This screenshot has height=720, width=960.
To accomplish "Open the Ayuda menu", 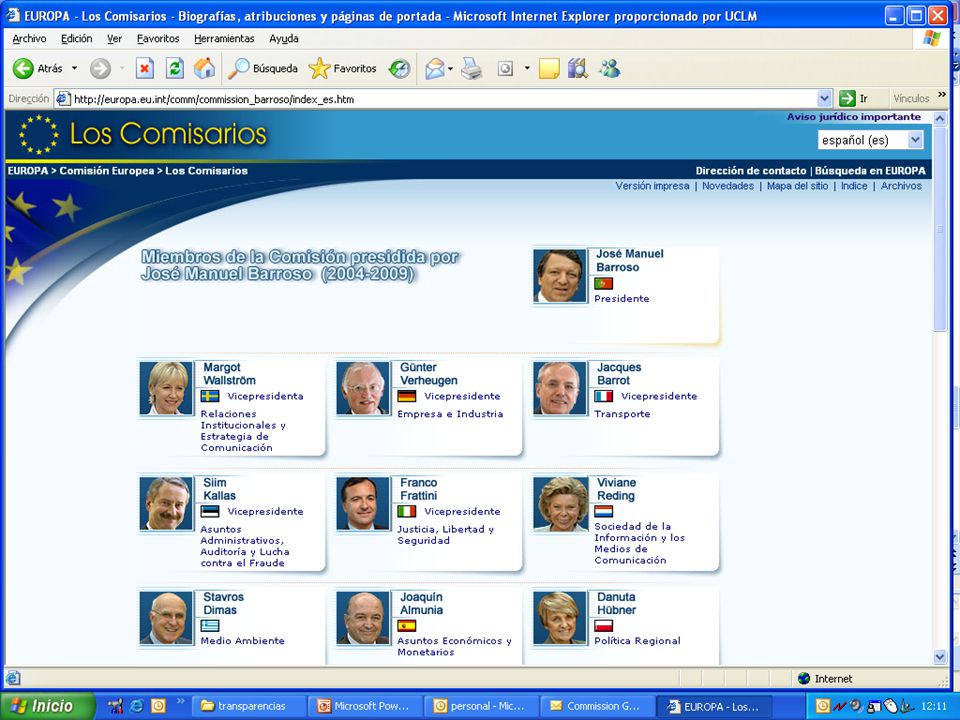I will pyautogui.click(x=283, y=39).
